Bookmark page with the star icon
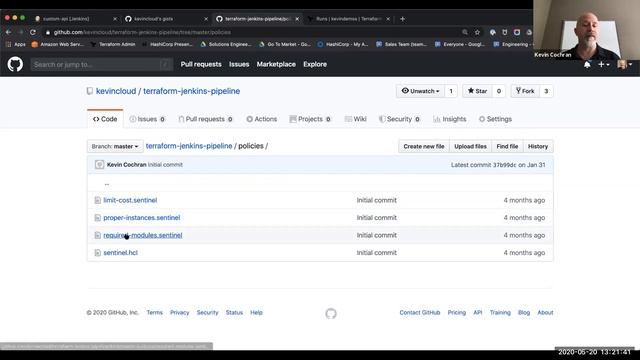Screen dimensions: 640x360 [477, 32]
